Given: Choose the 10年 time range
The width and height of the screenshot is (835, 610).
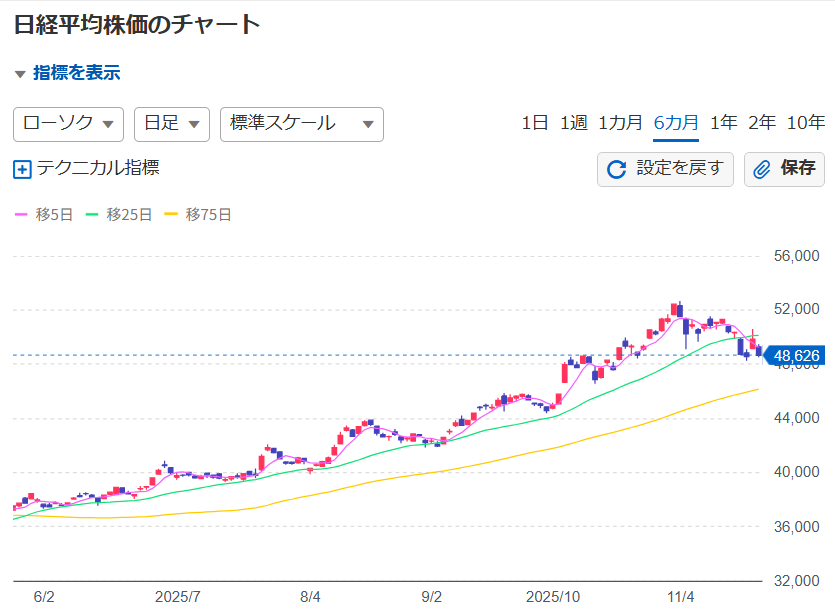Looking at the screenshot, I should coord(805,123).
